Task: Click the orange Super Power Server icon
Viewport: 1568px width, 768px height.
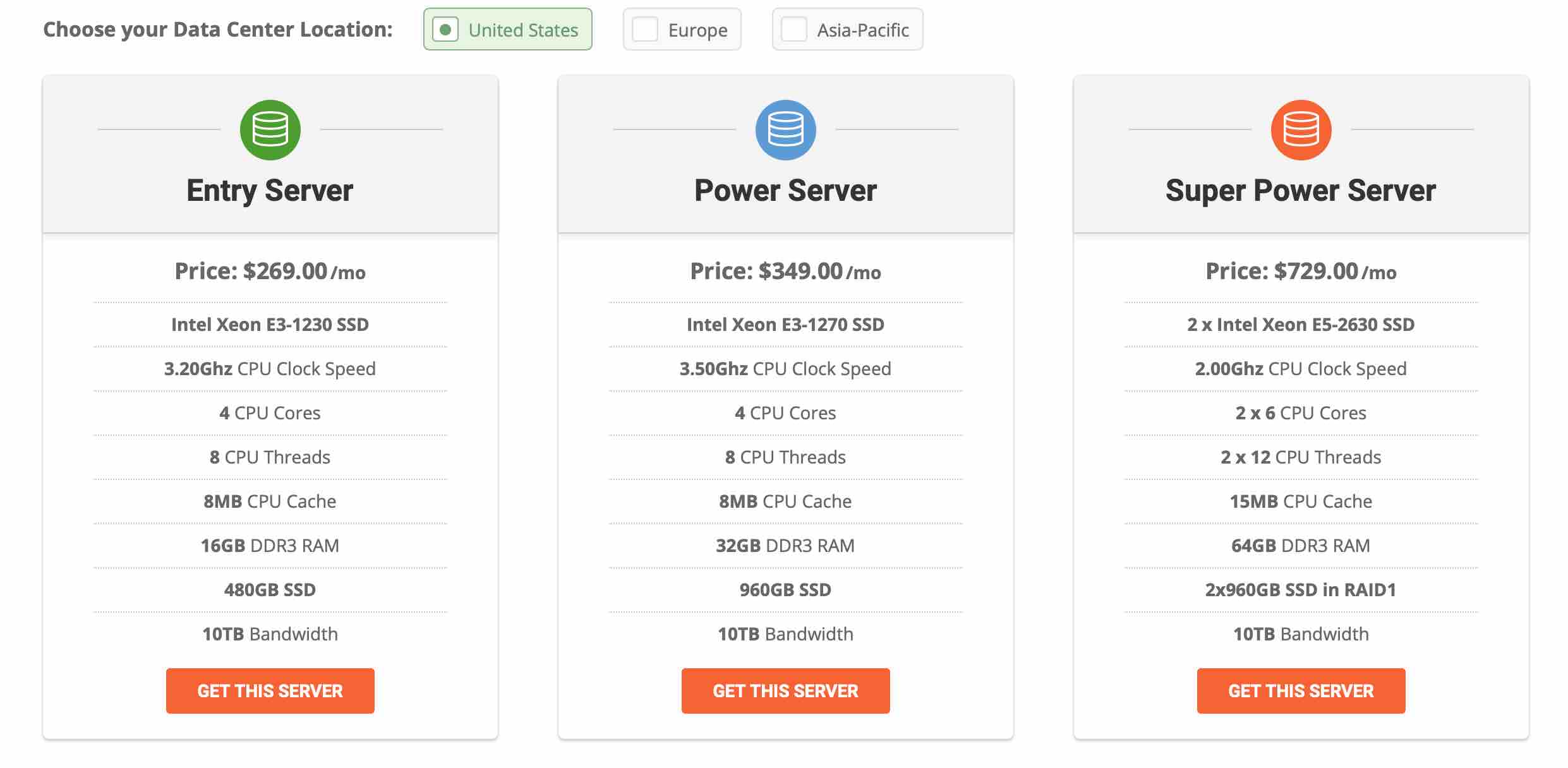Action: pyautogui.click(x=1301, y=129)
